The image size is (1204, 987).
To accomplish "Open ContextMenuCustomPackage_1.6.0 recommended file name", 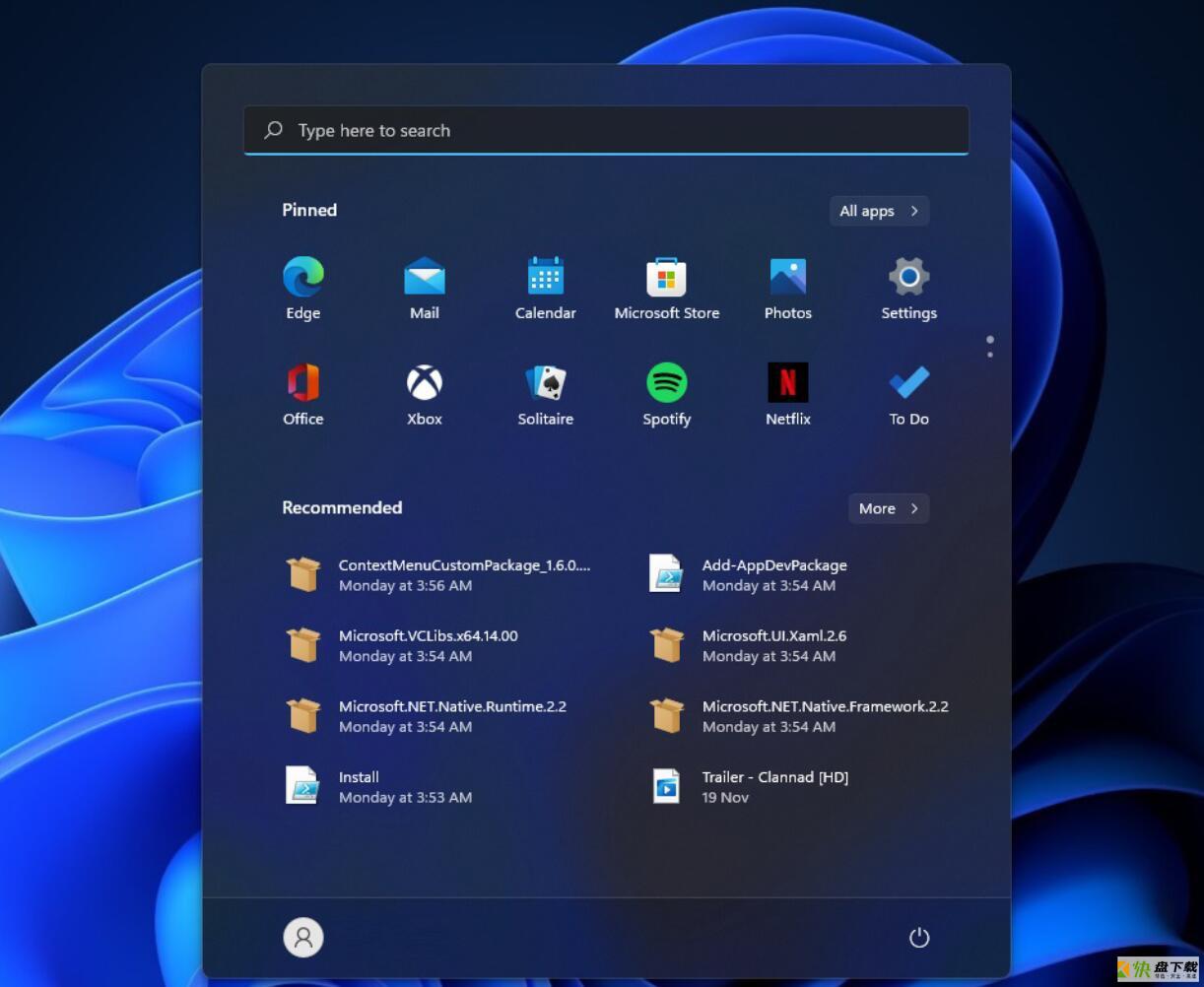I will pos(465,565).
